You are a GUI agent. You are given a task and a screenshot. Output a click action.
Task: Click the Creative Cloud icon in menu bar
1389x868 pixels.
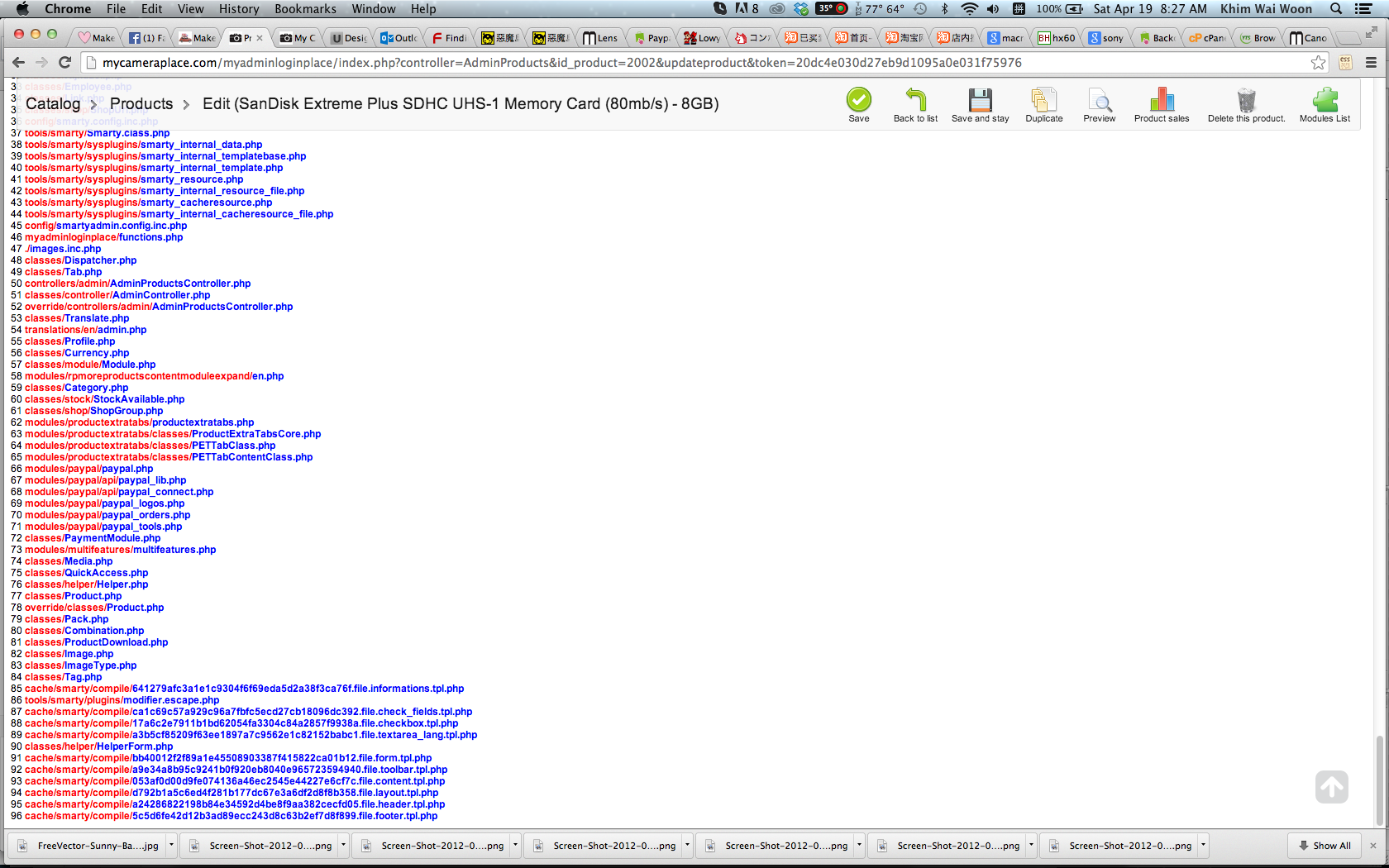776,9
